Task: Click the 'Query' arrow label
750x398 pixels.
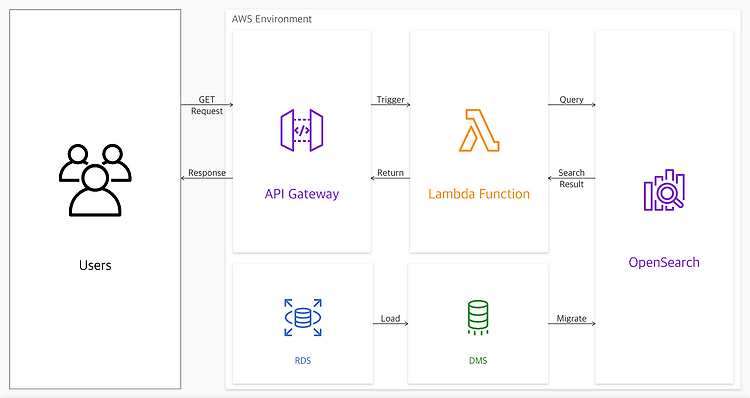Action: click(x=572, y=100)
